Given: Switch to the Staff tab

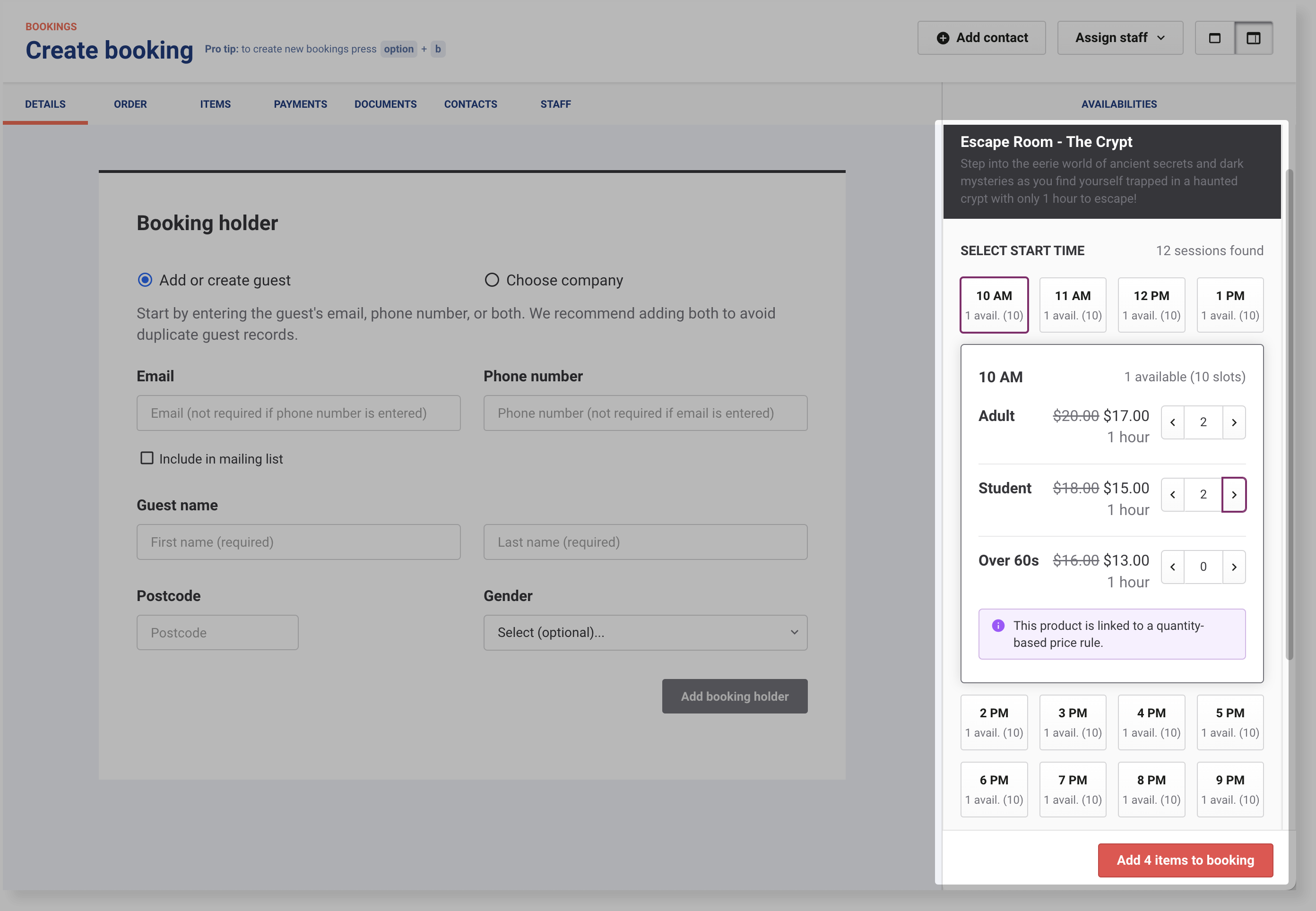Looking at the screenshot, I should pos(555,104).
